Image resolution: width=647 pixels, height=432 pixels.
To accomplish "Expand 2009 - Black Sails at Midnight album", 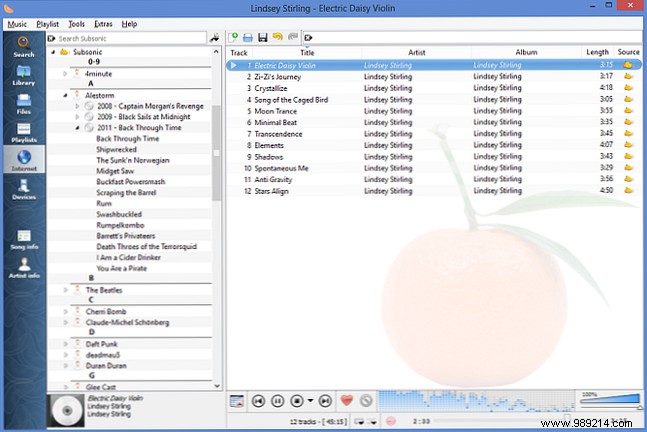I will (x=77, y=117).
